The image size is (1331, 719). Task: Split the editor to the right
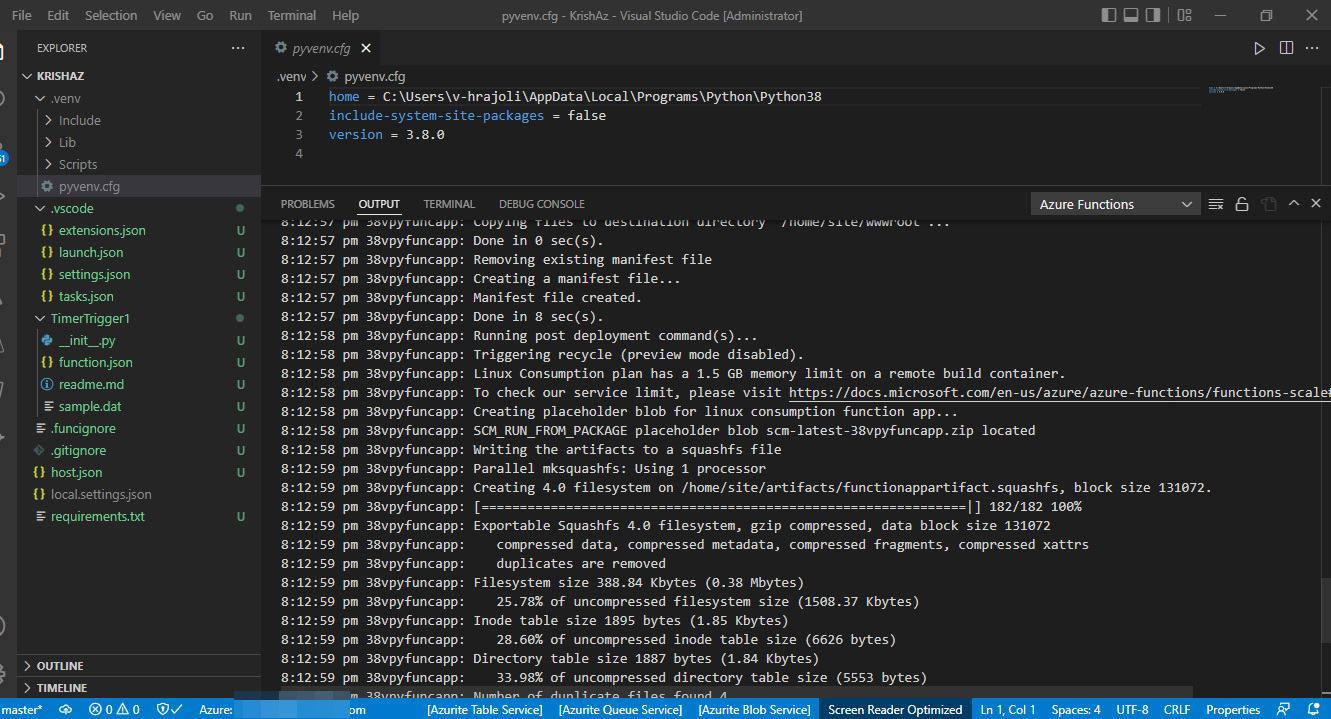pos(1286,48)
